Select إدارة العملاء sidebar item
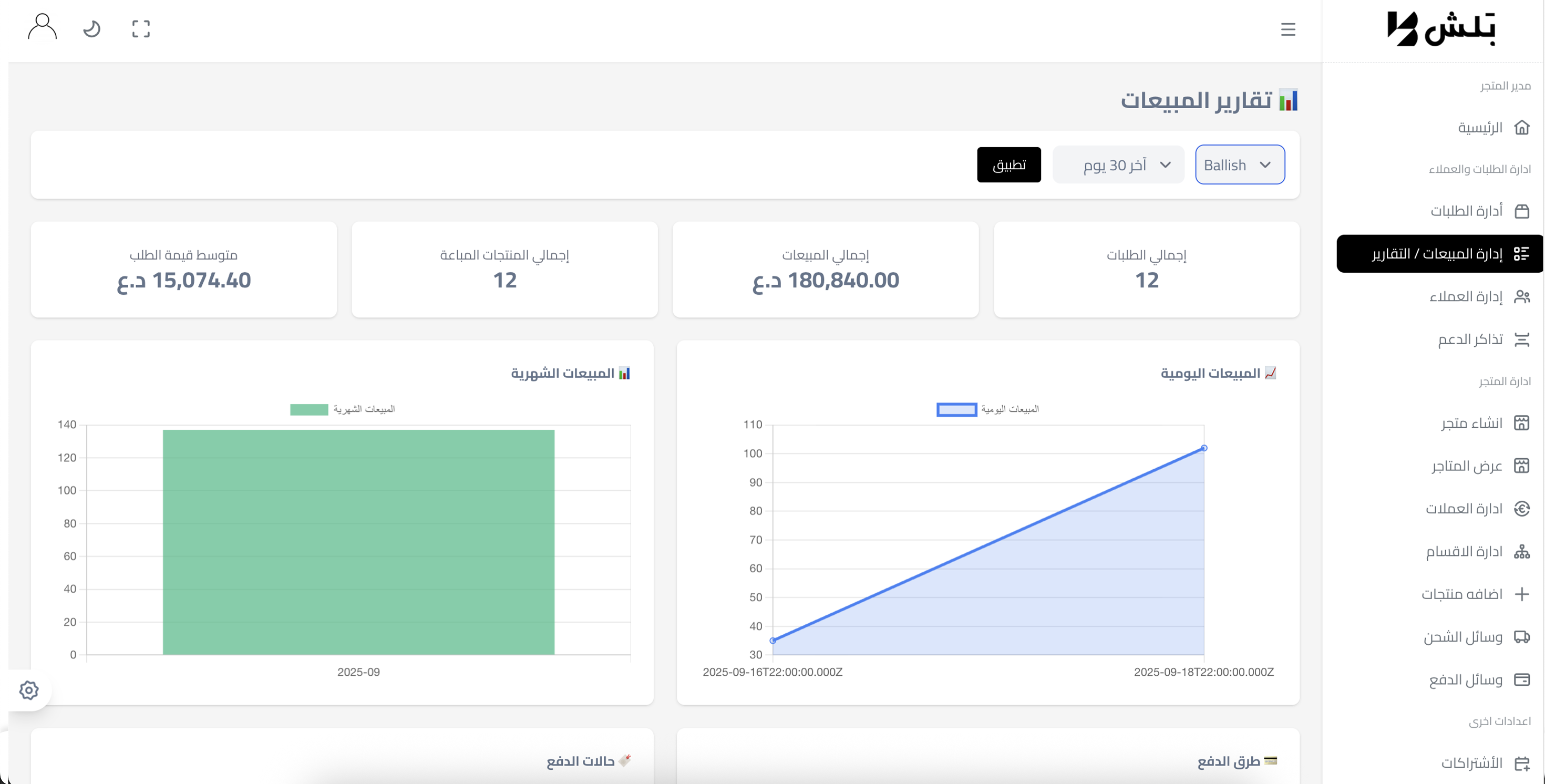The width and height of the screenshot is (1545, 784). tap(1466, 297)
